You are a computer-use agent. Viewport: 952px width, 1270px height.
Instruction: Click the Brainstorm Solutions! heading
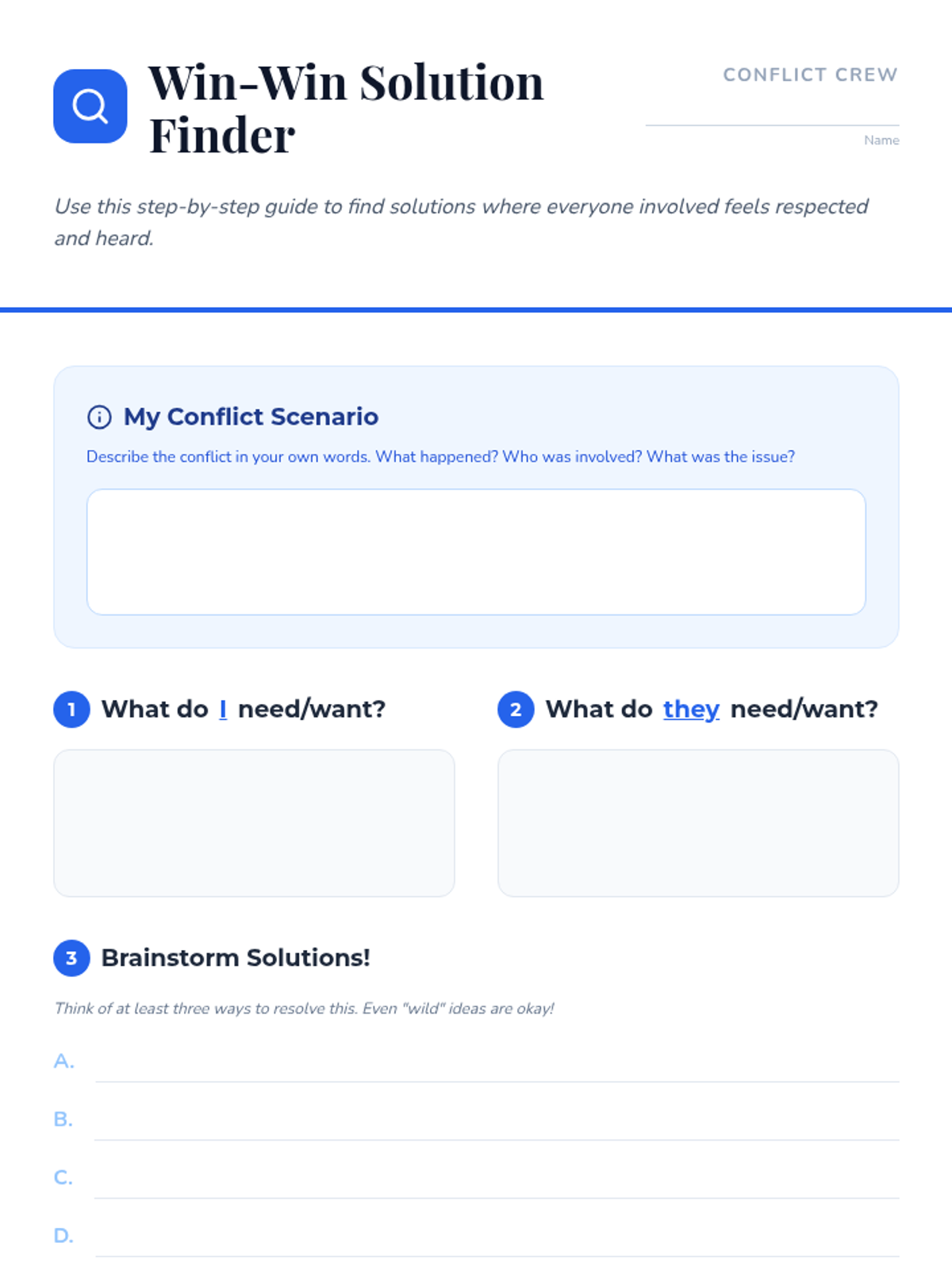tap(236, 958)
